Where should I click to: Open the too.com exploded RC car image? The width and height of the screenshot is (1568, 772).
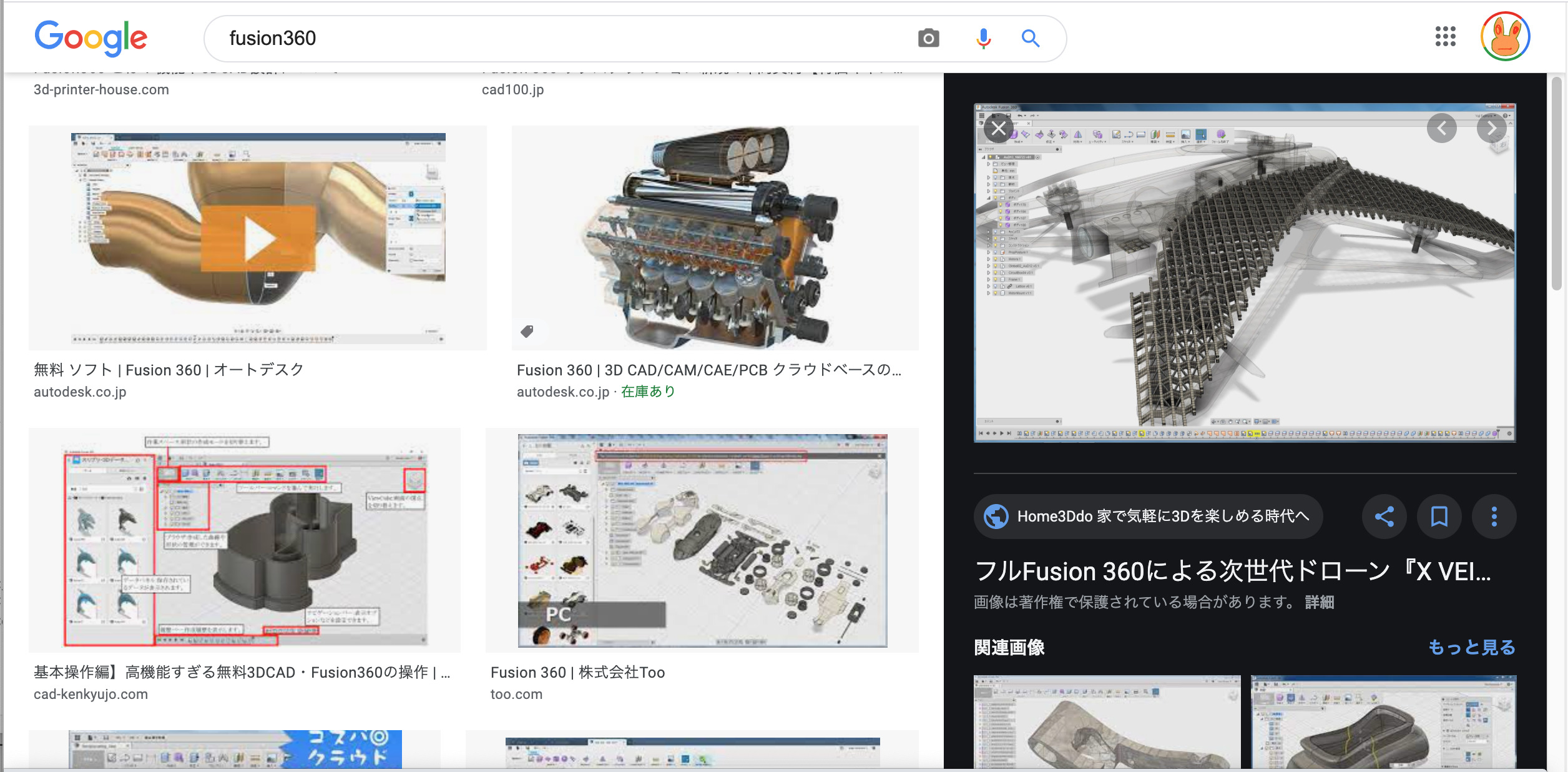pyautogui.click(x=702, y=540)
